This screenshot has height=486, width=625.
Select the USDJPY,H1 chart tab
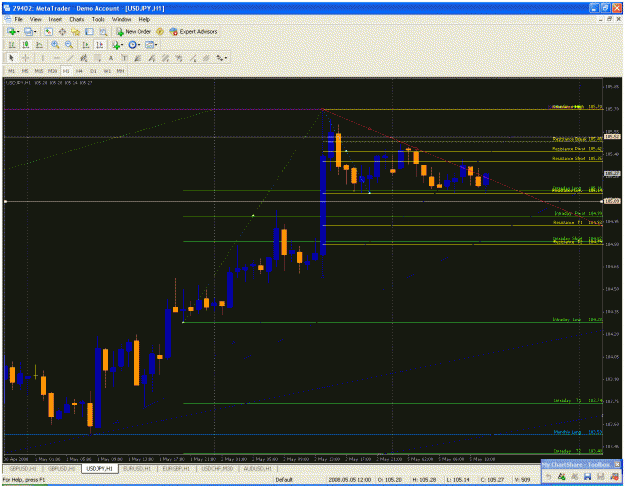(99, 469)
